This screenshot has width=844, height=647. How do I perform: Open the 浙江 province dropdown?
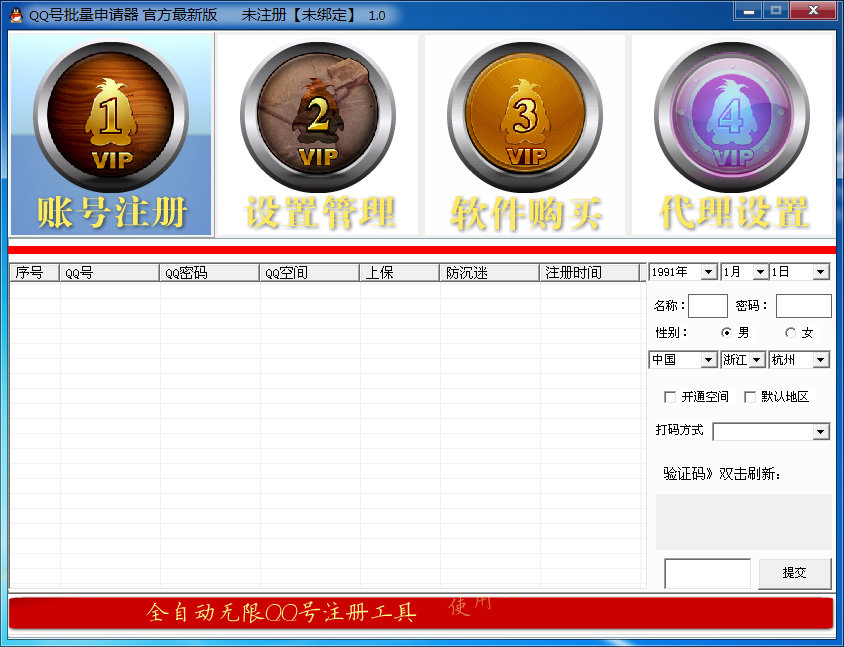click(743, 360)
